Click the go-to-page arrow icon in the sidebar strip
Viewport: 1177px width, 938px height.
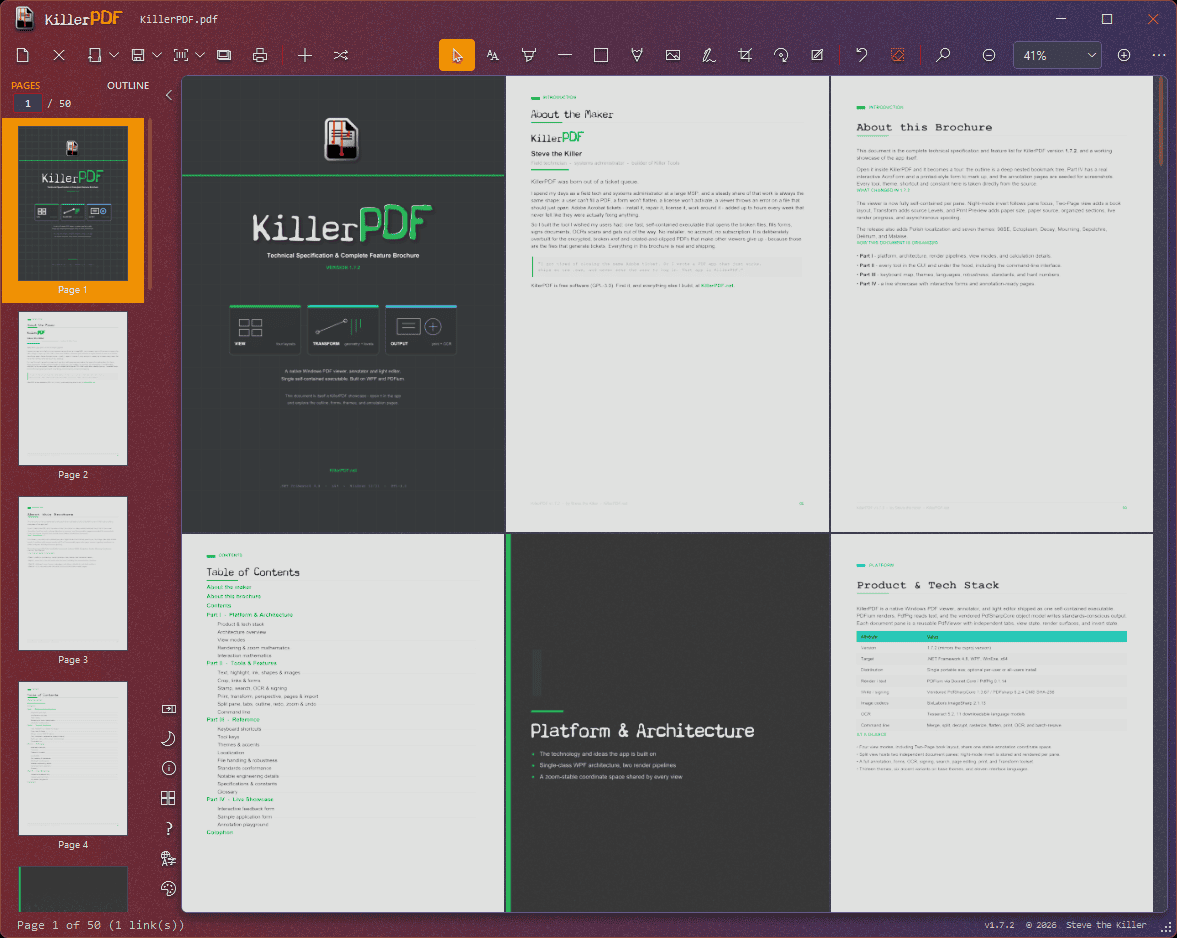pyautogui.click(x=169, y=709)
